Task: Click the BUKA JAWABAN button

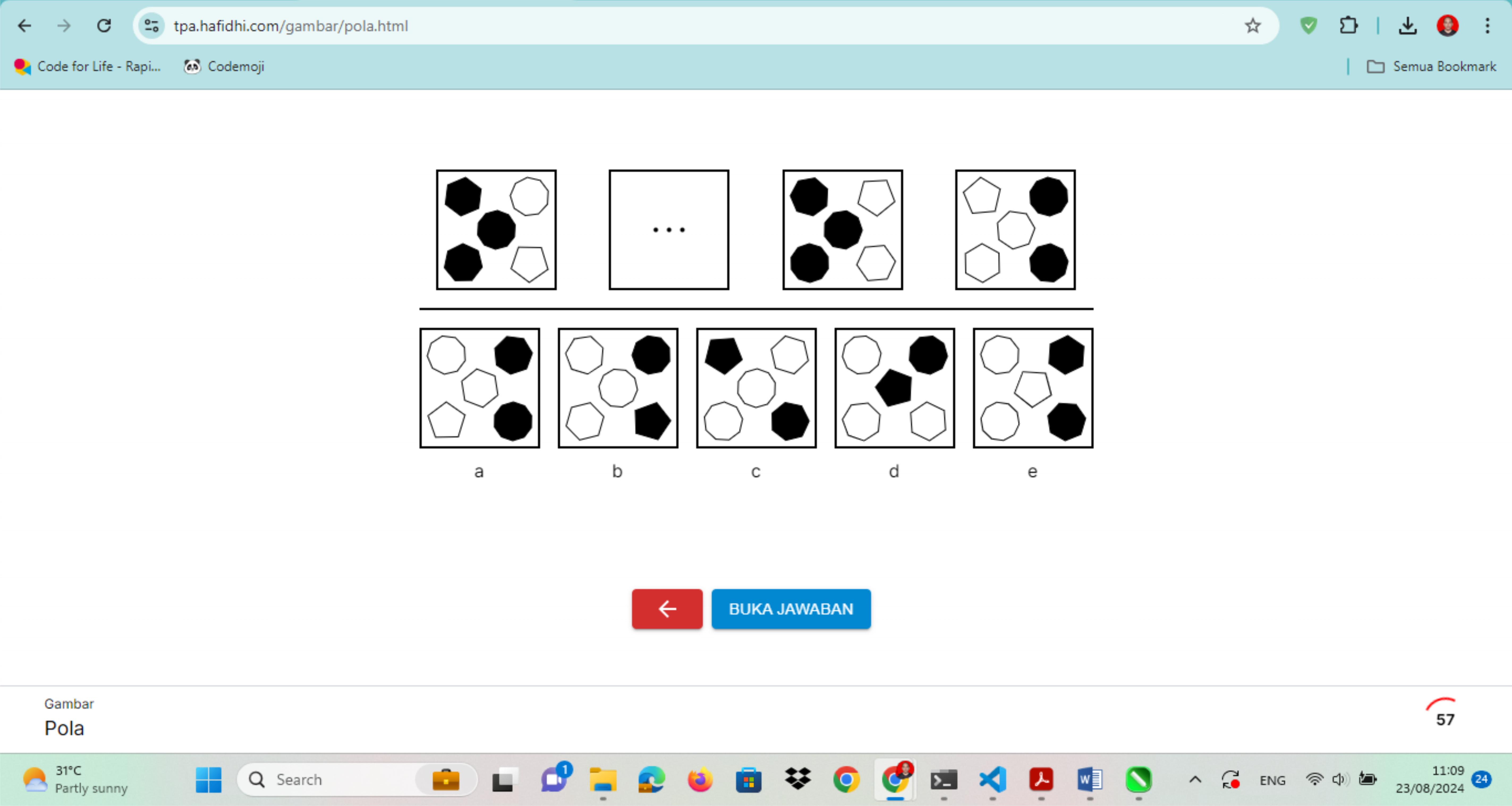Action: 790,609
